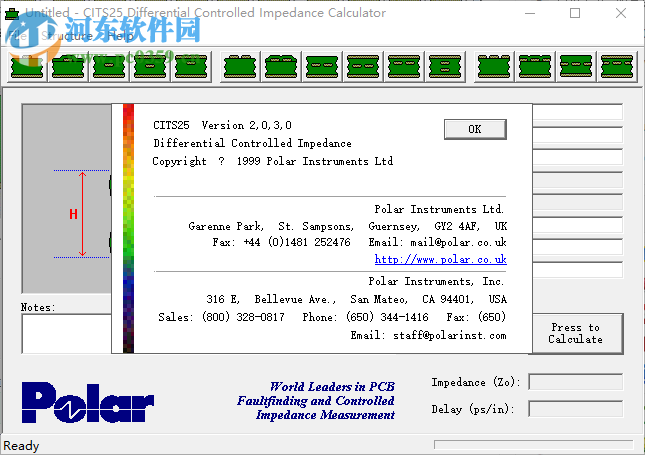Choose edge-coupled offset stripline differential icon
645x455 pixels.
coord(404,67)
